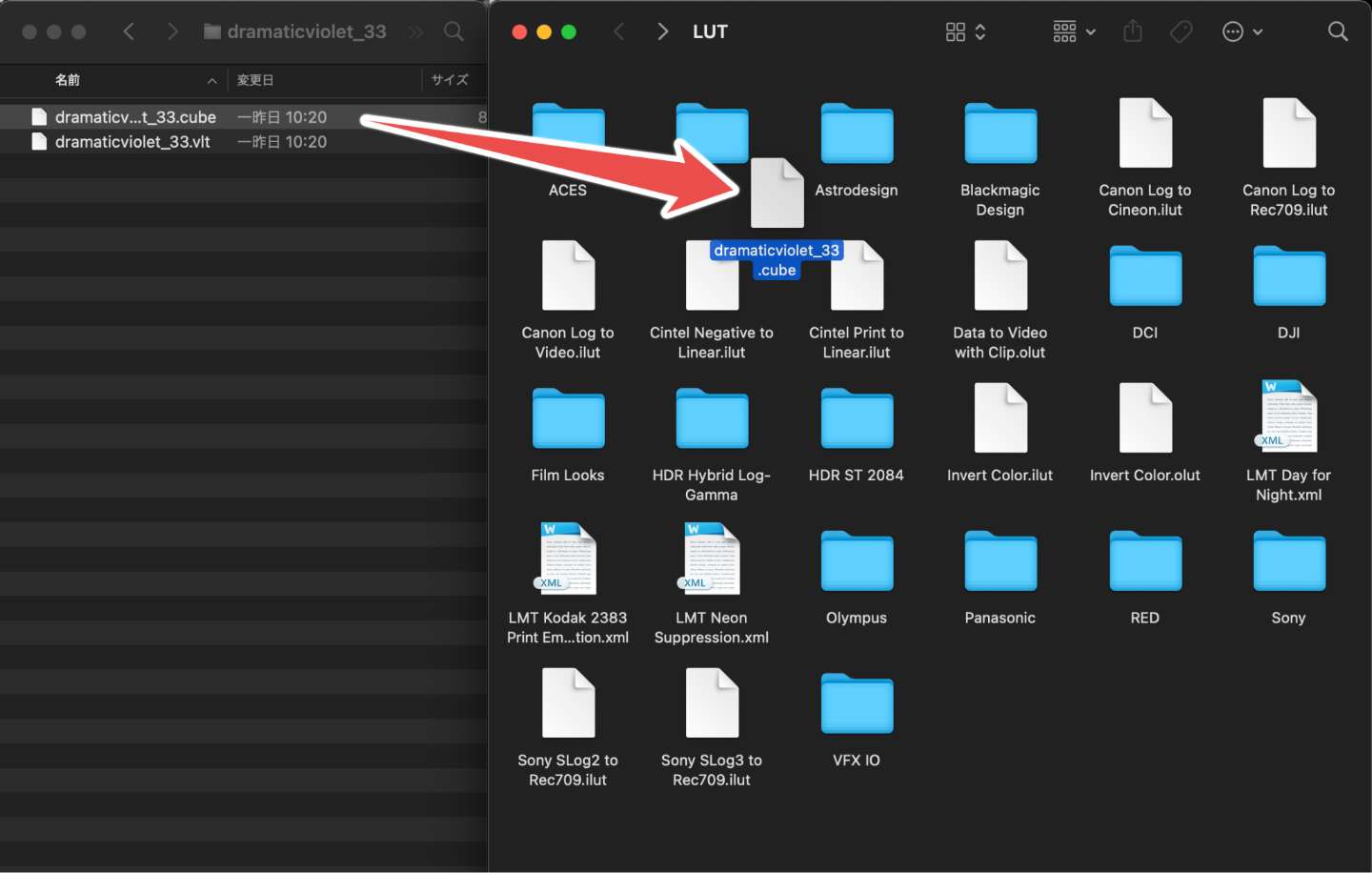Go back in dramaticviolet_33 window

129,32
